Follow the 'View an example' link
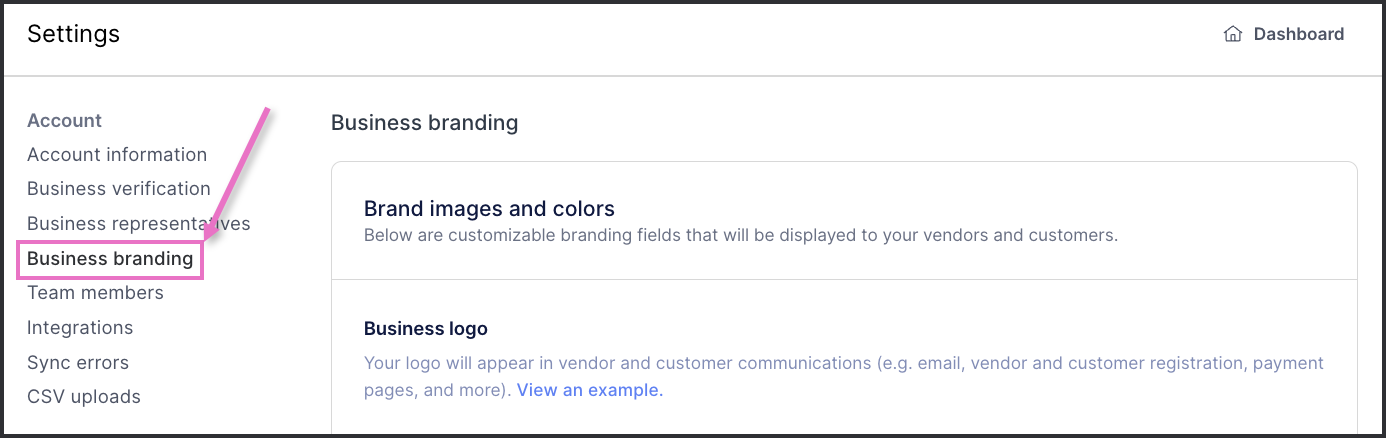1386x438 pixels. (590, 390)
